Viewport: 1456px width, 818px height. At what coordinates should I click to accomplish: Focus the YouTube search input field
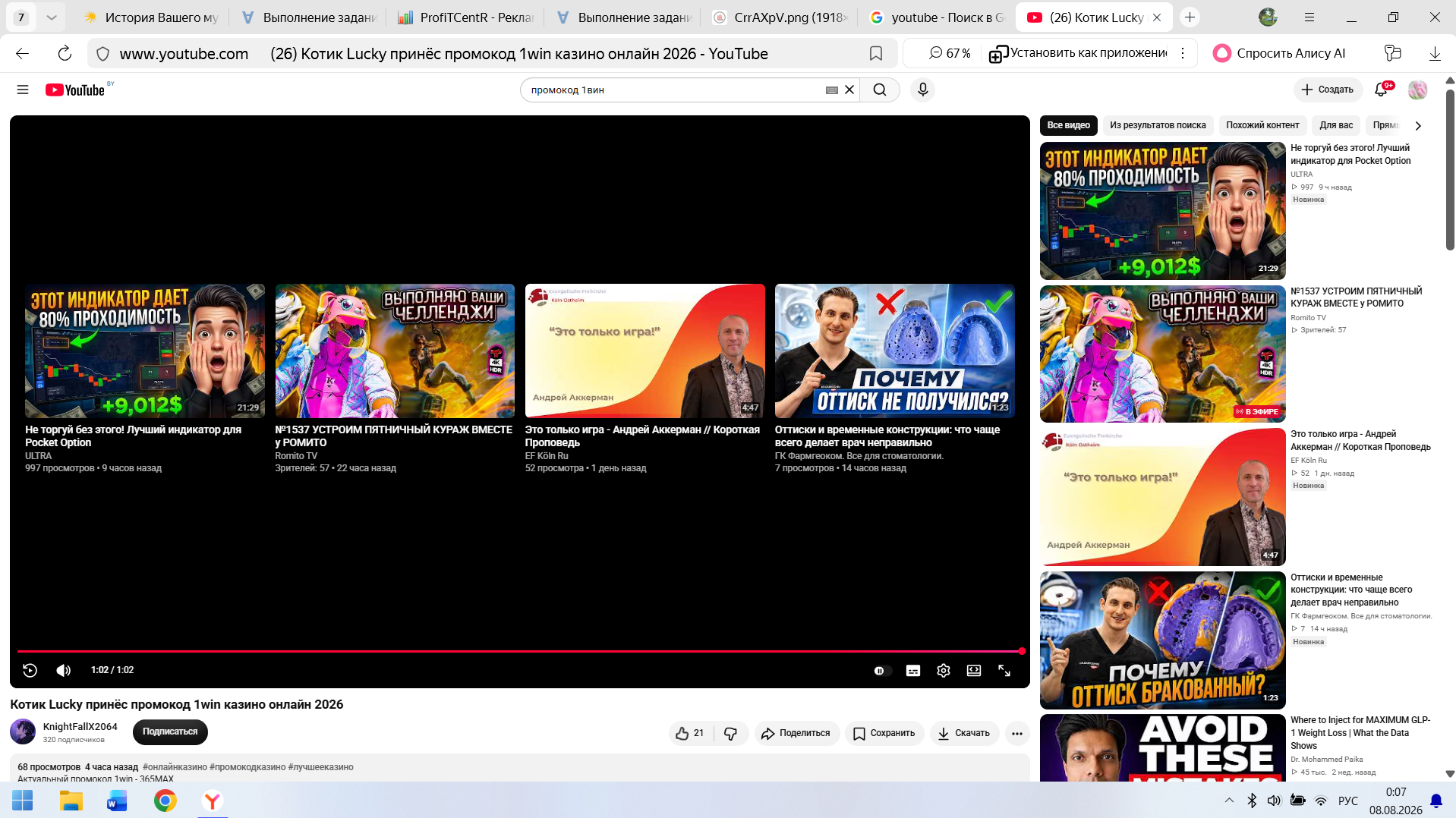(x=676, y=90)
